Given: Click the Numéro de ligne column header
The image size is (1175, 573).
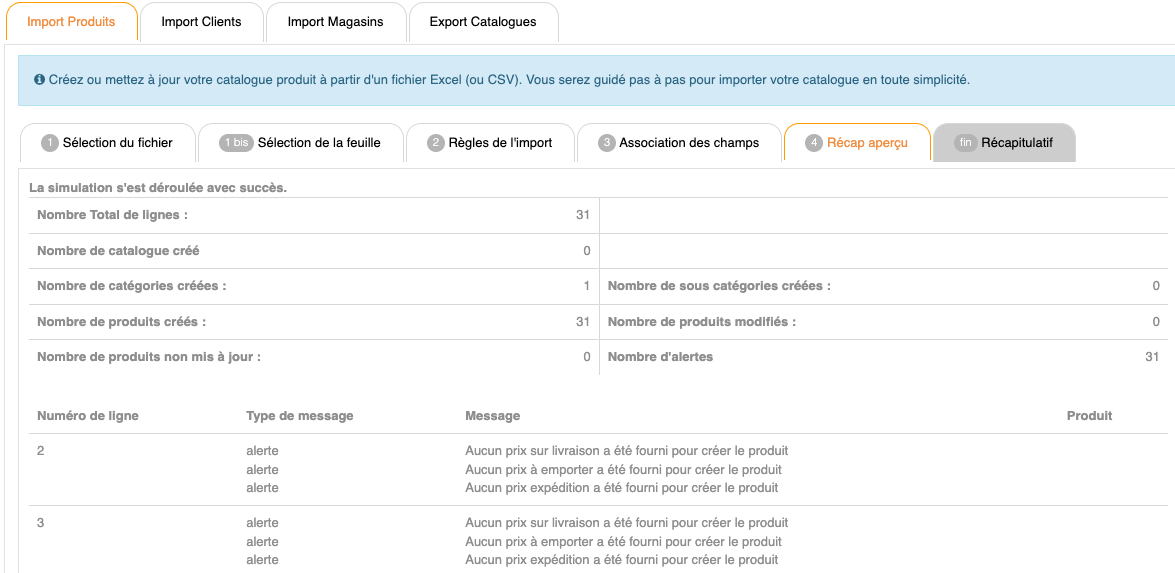Looking at the screenshot, I should click(x=88, y=416).
